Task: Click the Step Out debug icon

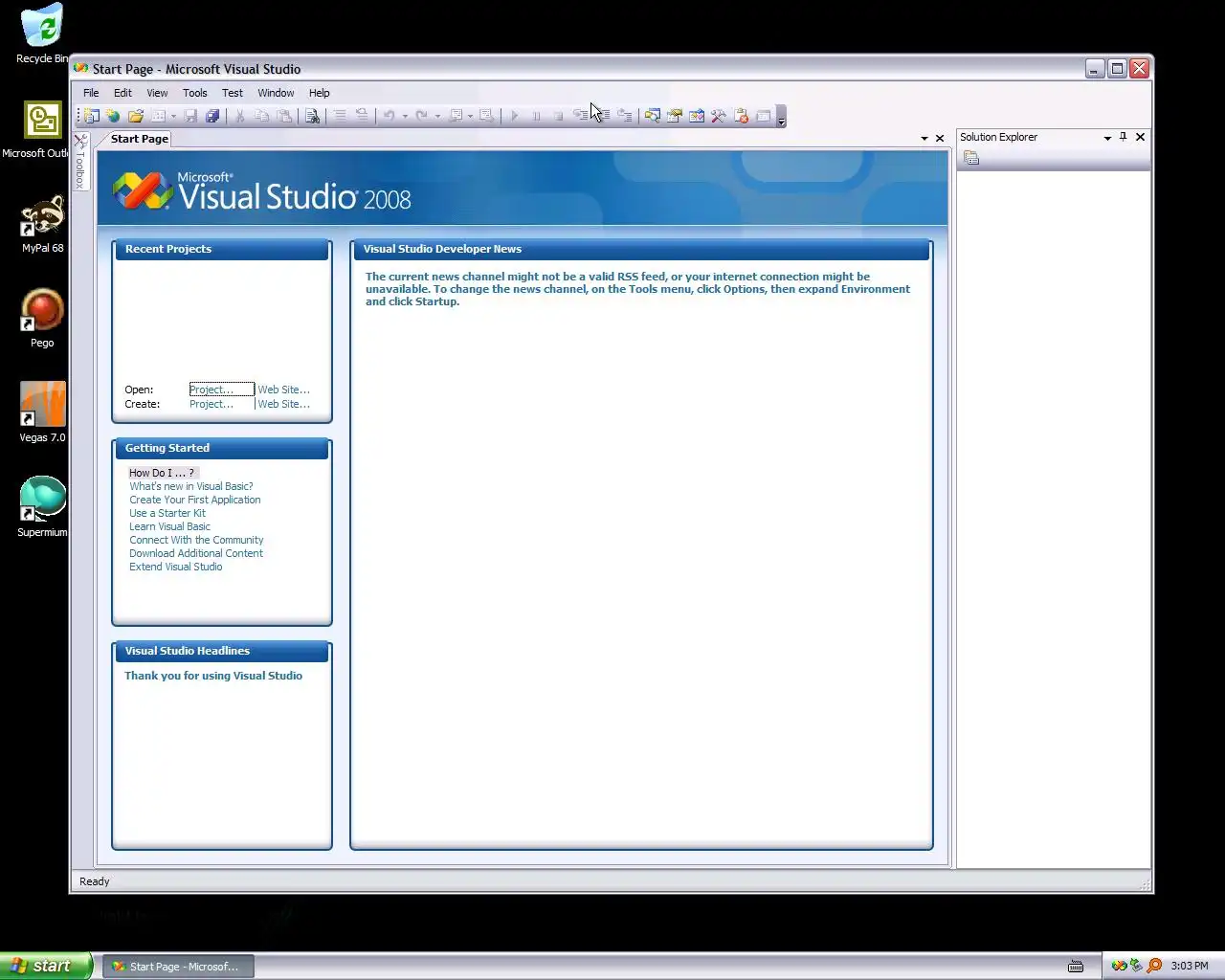Action: [x=625, y=116]
